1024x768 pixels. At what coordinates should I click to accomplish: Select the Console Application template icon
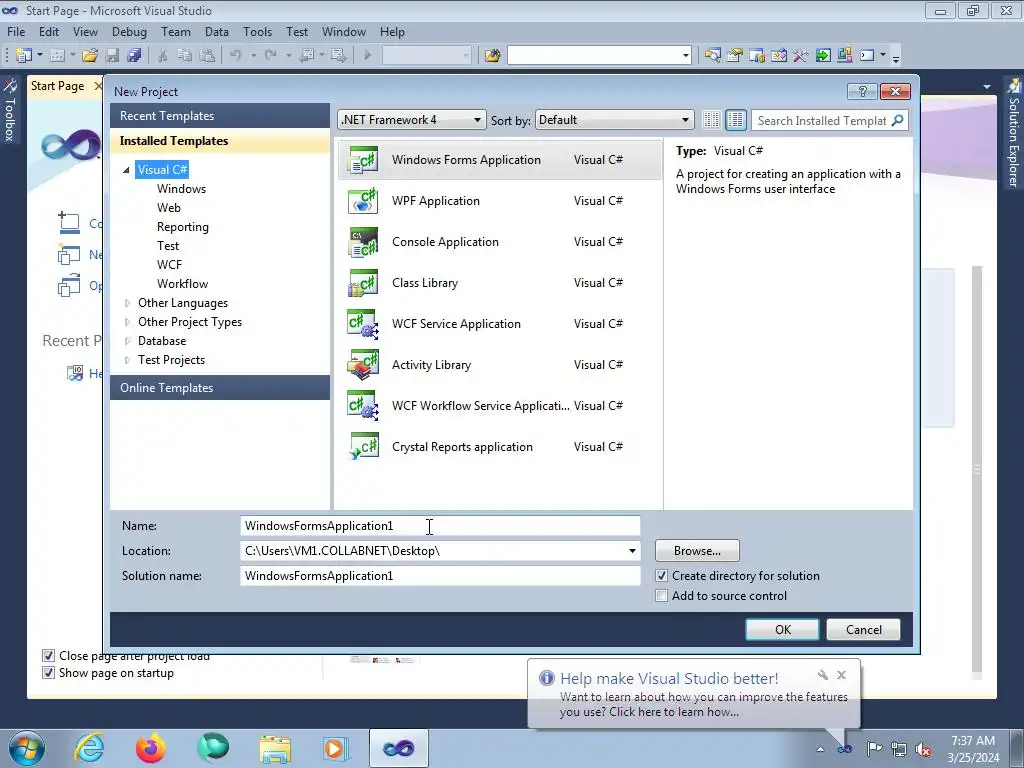pos(363,242)
